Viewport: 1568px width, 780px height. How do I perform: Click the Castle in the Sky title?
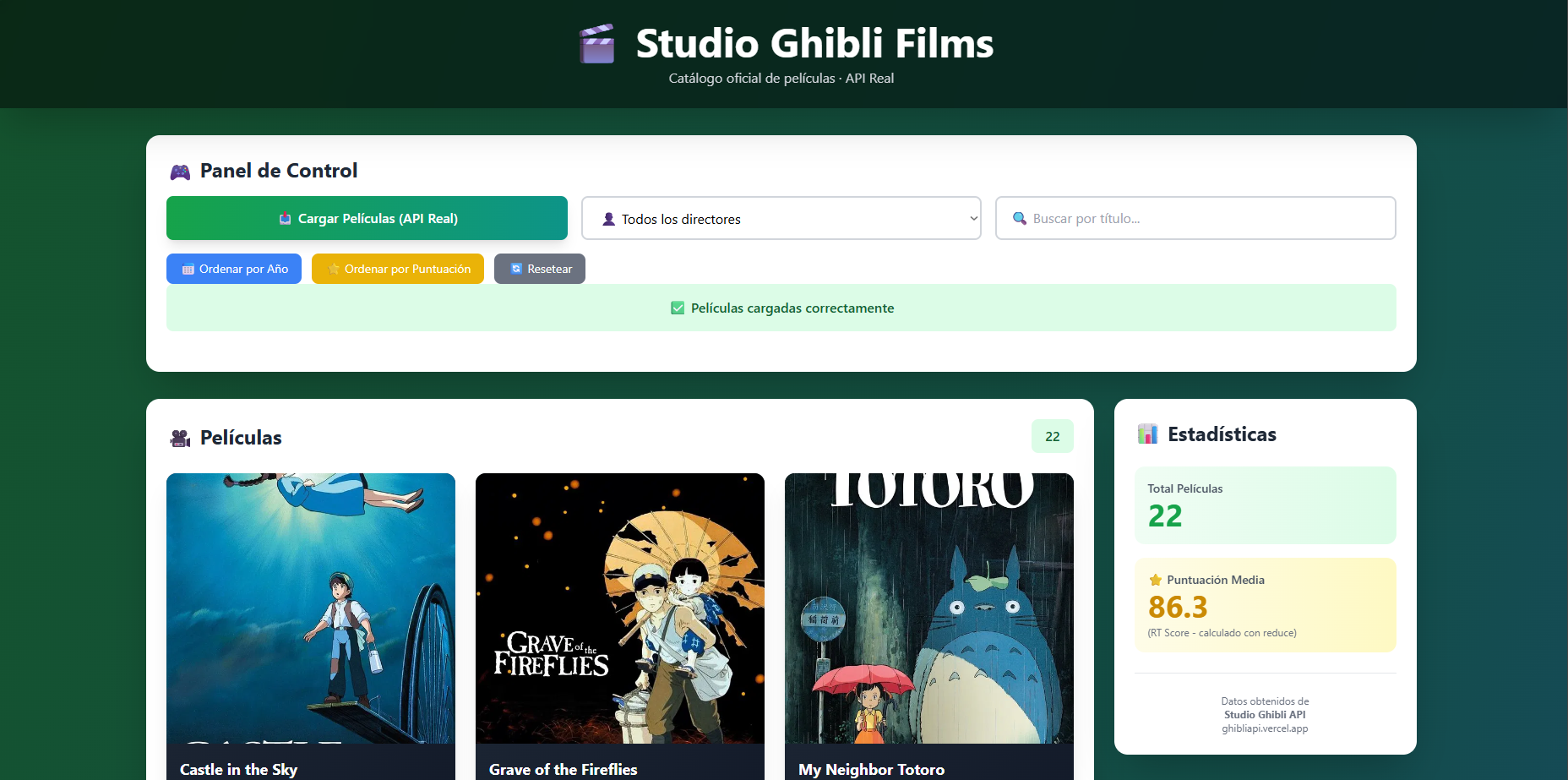[x=238, y=769]
